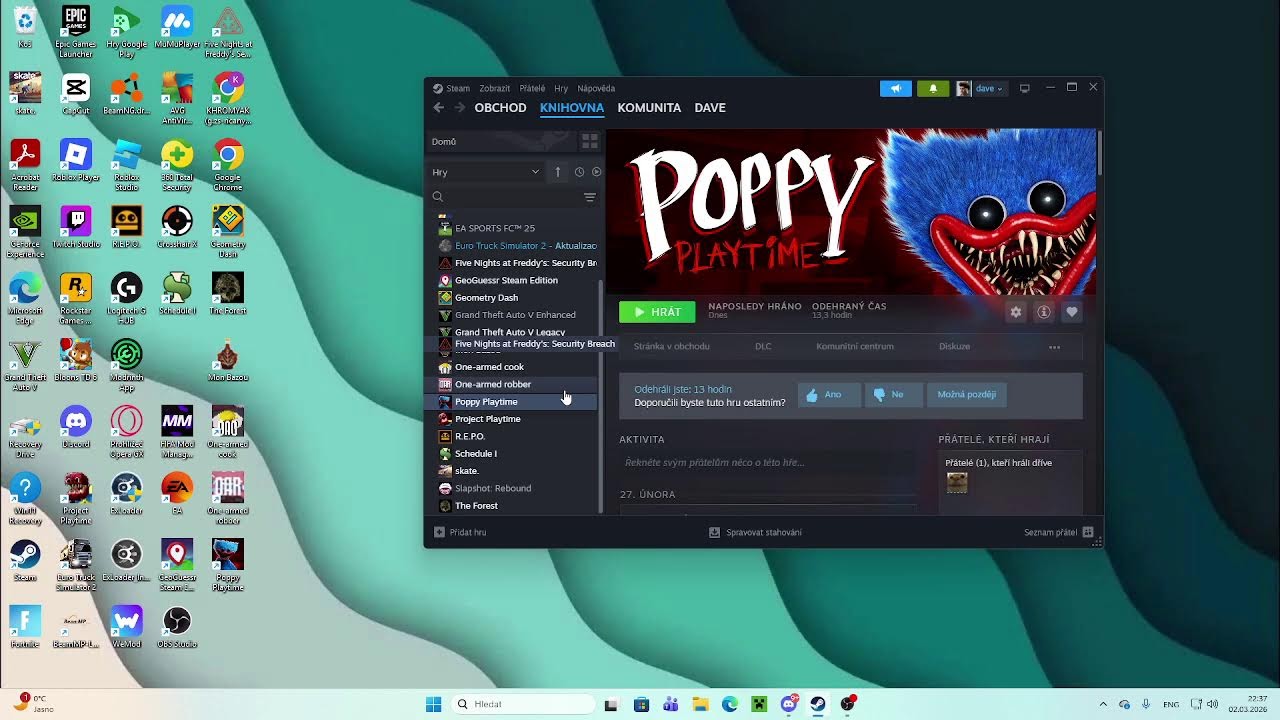Open advanced filter options icon
Image resolution: width=1280 pixels, height=720 pixels.
(x=589, y=197)
